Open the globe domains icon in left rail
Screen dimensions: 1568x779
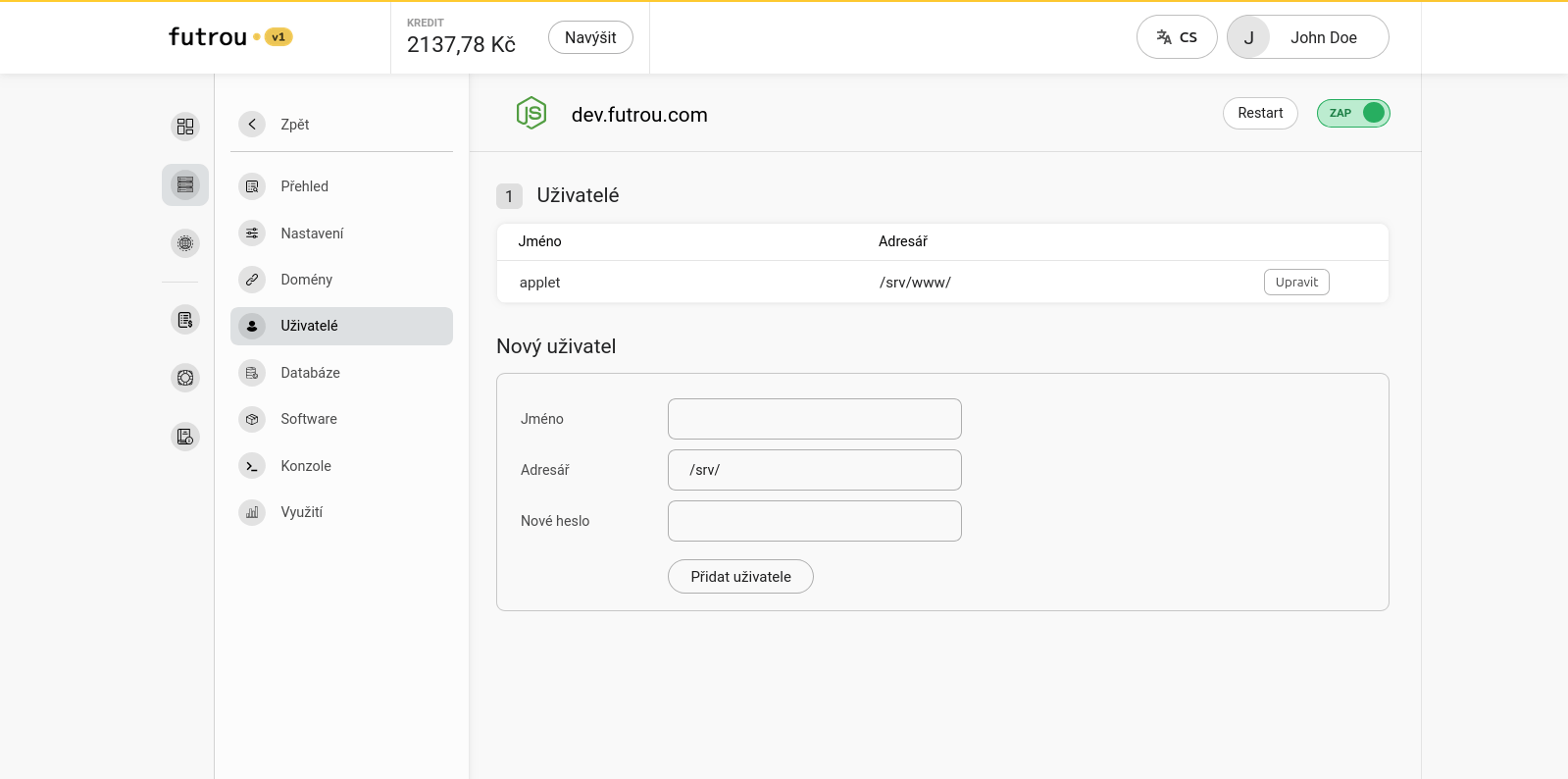tap(185, 243)
